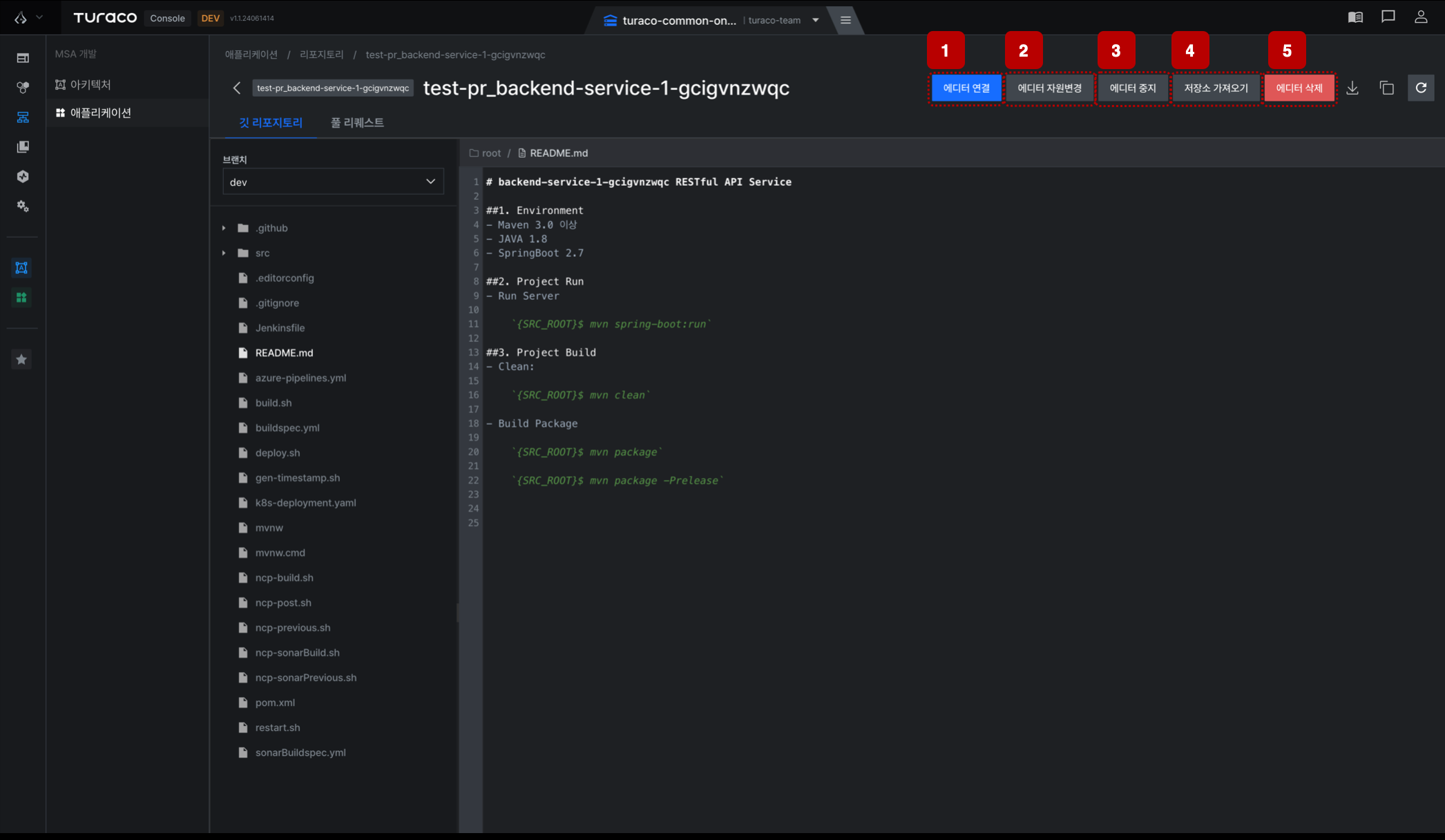The height and width of the screenshot is (840, 1445).
Task: Open the sonarBuildspec.yml file
Action: [300, 752]
